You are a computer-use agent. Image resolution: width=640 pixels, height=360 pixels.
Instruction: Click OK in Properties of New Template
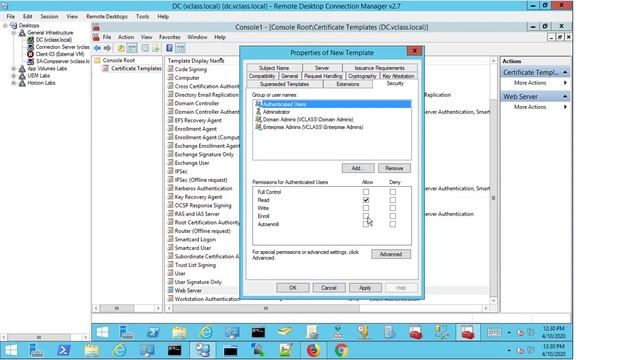click(293, 288)
